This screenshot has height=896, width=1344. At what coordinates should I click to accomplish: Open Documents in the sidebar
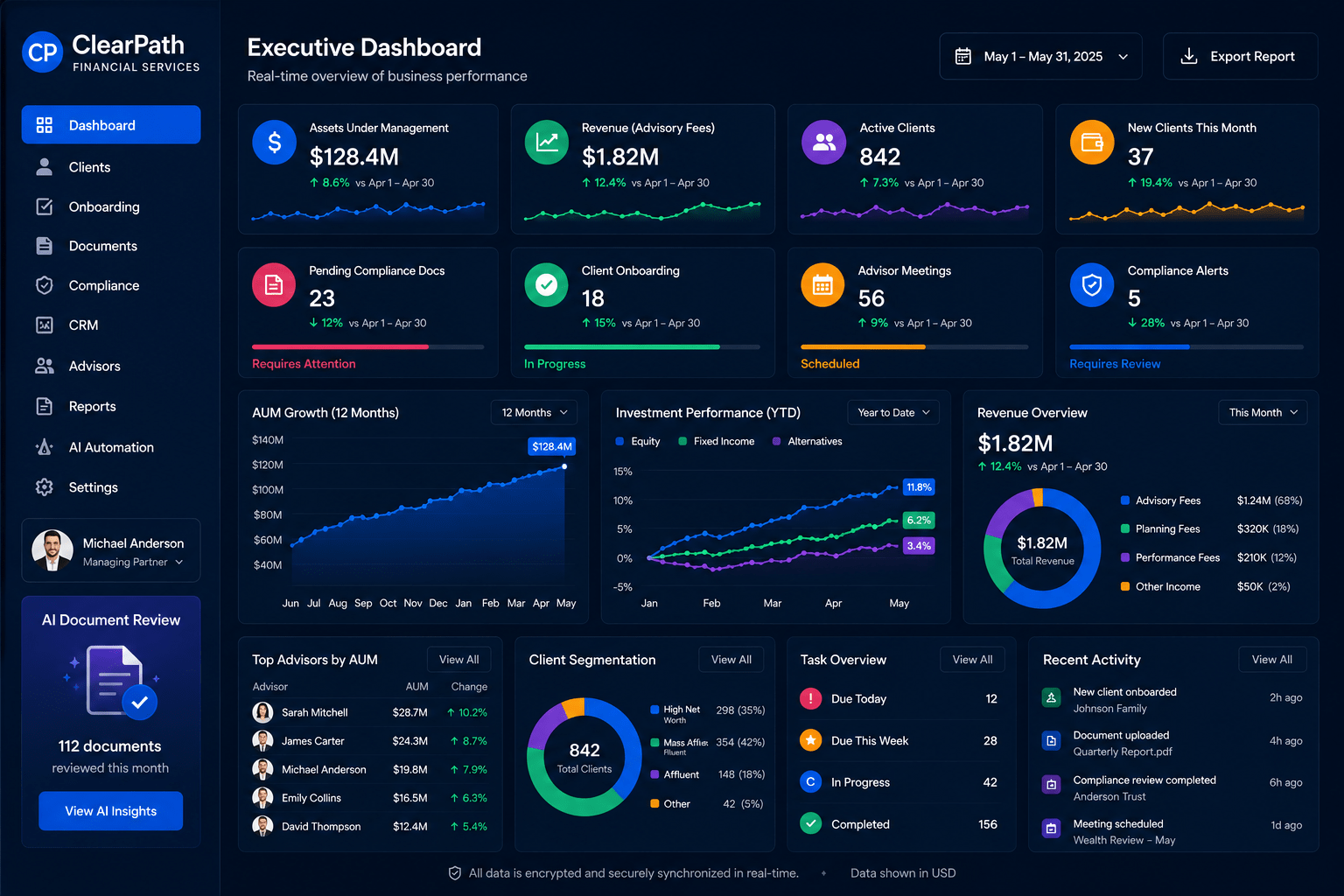111,246
